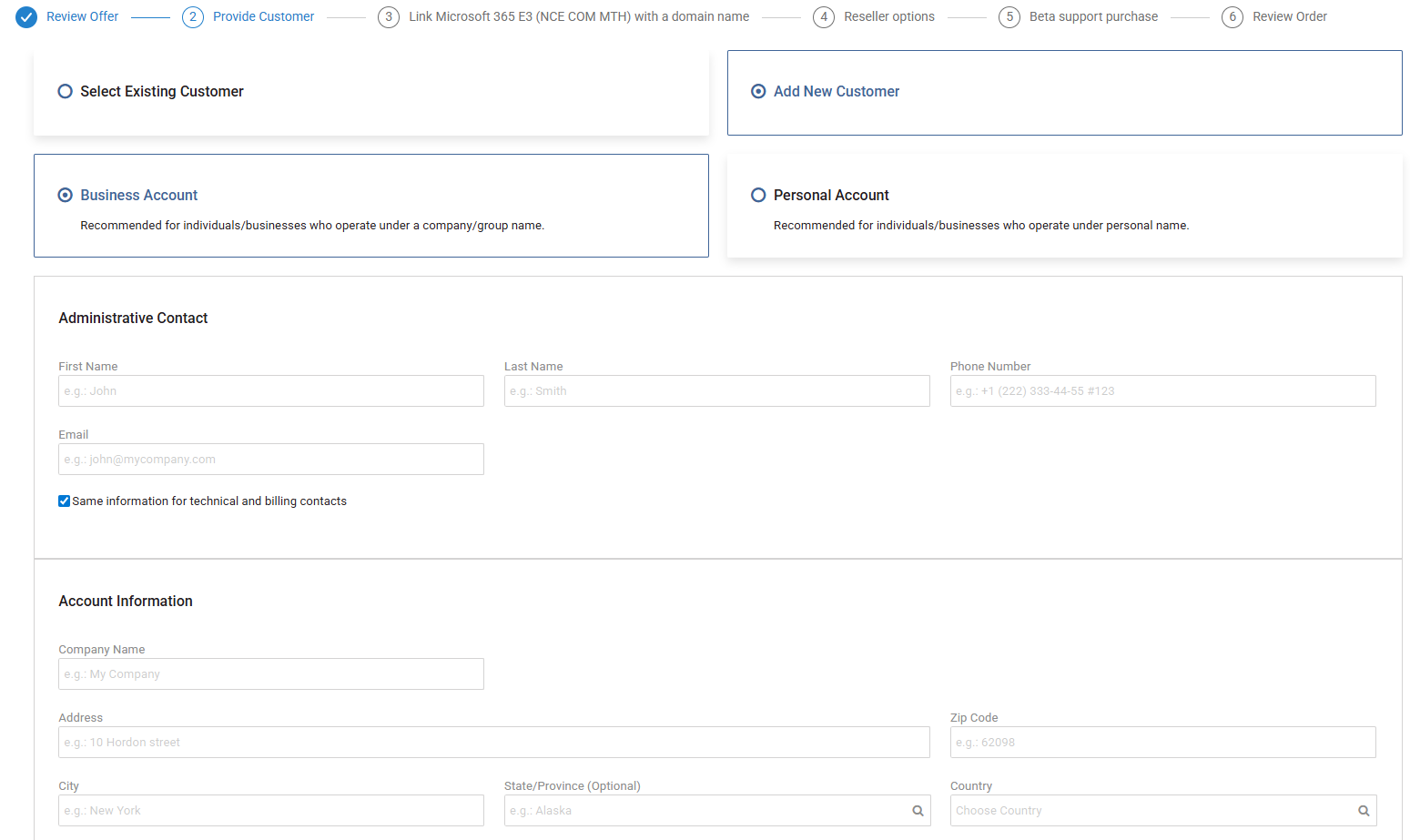Select the Select Existing Customer radio button

click(66, 92)
